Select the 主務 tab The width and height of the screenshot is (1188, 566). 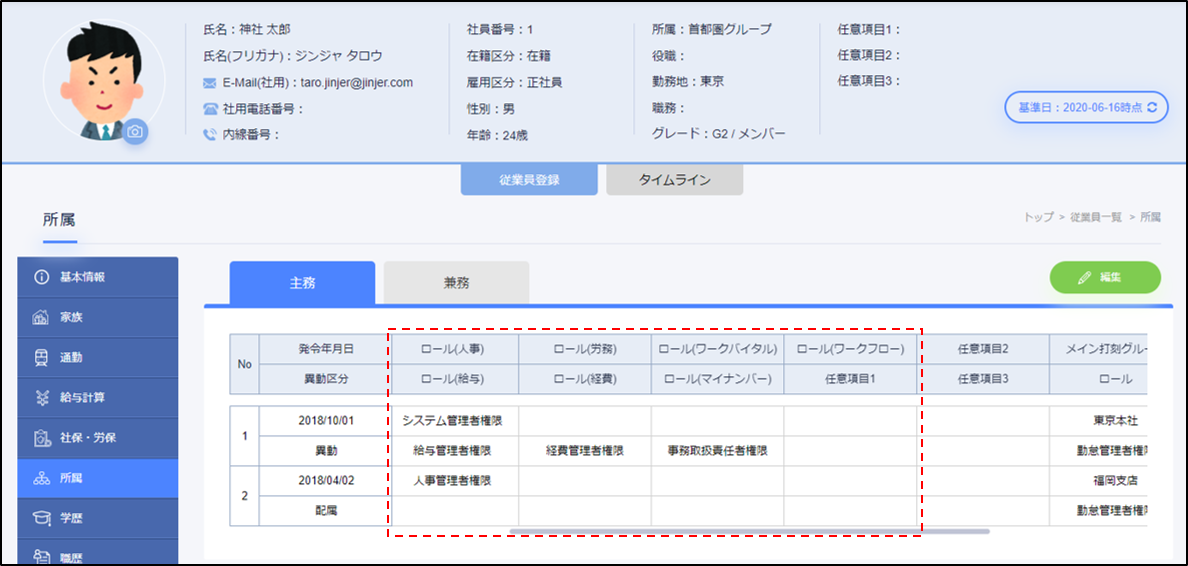tap(302, 283)
